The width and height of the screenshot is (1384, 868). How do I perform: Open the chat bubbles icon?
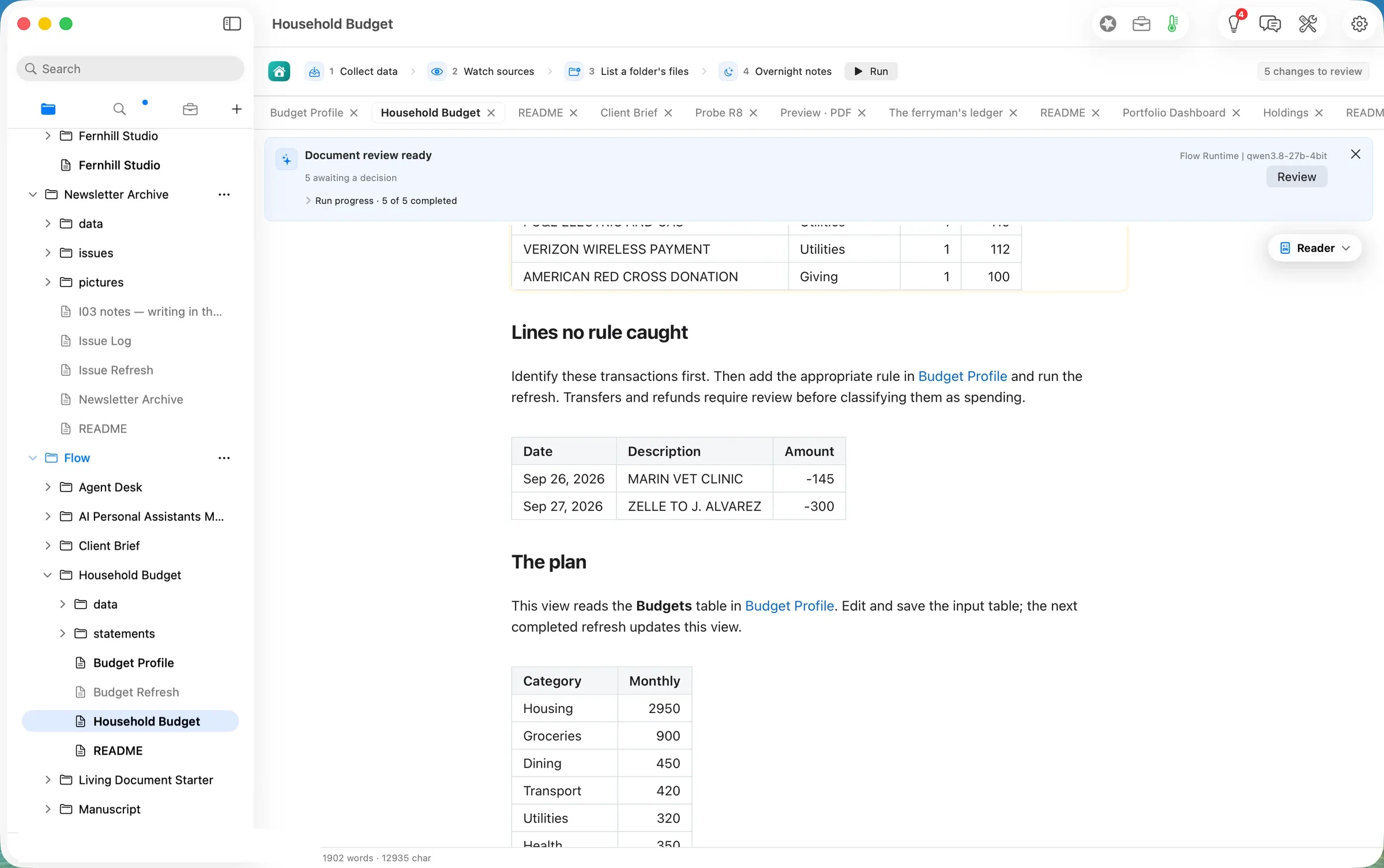tap(1270, 24)
